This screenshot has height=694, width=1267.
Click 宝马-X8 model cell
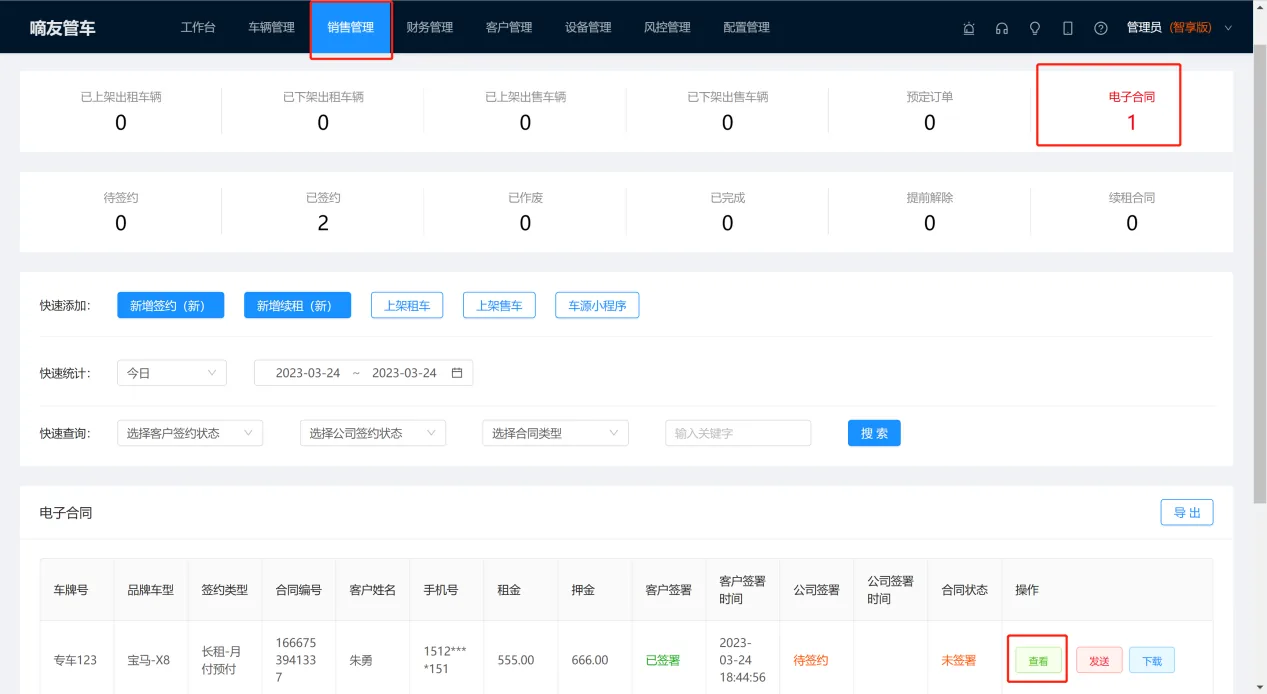(148, 661)
